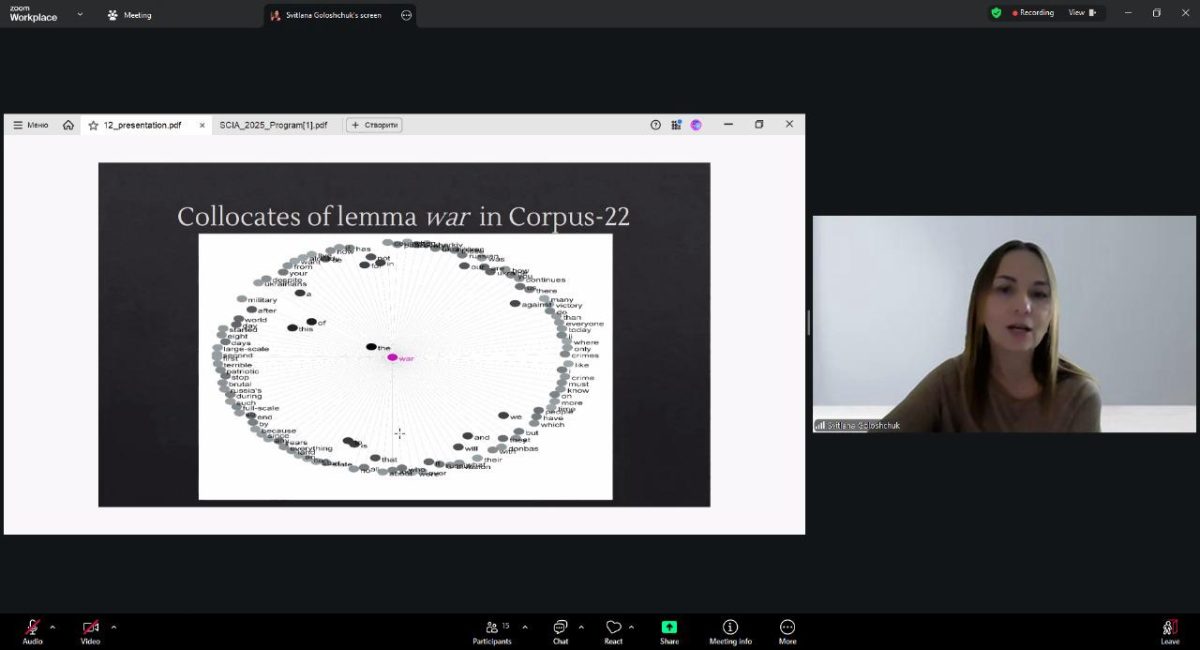Screen dimensions: 1200x650
Task: Click Svitlana Goloshchuk's video thumbnail
Action: pyautogui.click(x=1003, y=324)
